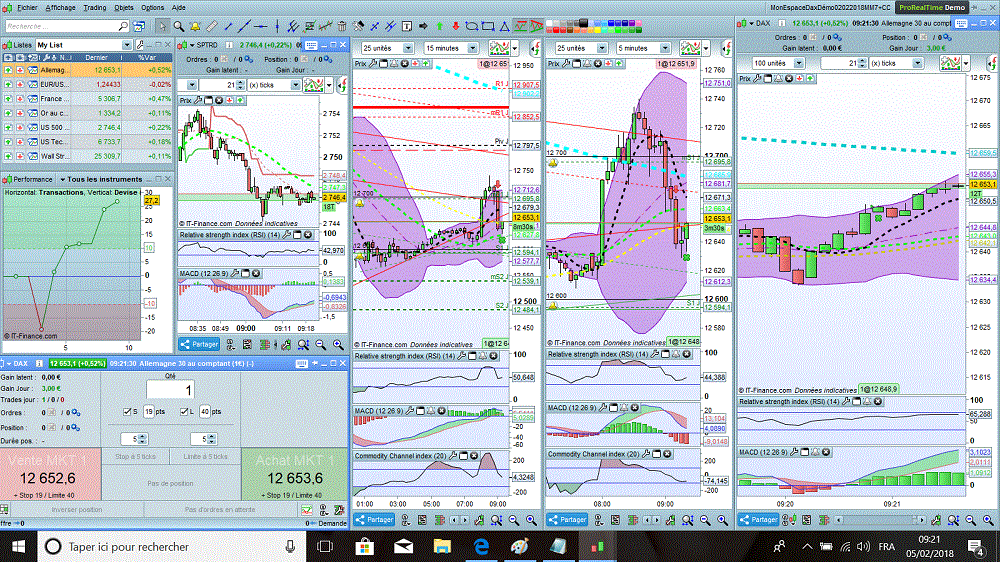The width and height of the screenshot is (1000, 562).
Task: Click the zoom-in magnifier below the SPTRD chart
Action: coord(338,344)
